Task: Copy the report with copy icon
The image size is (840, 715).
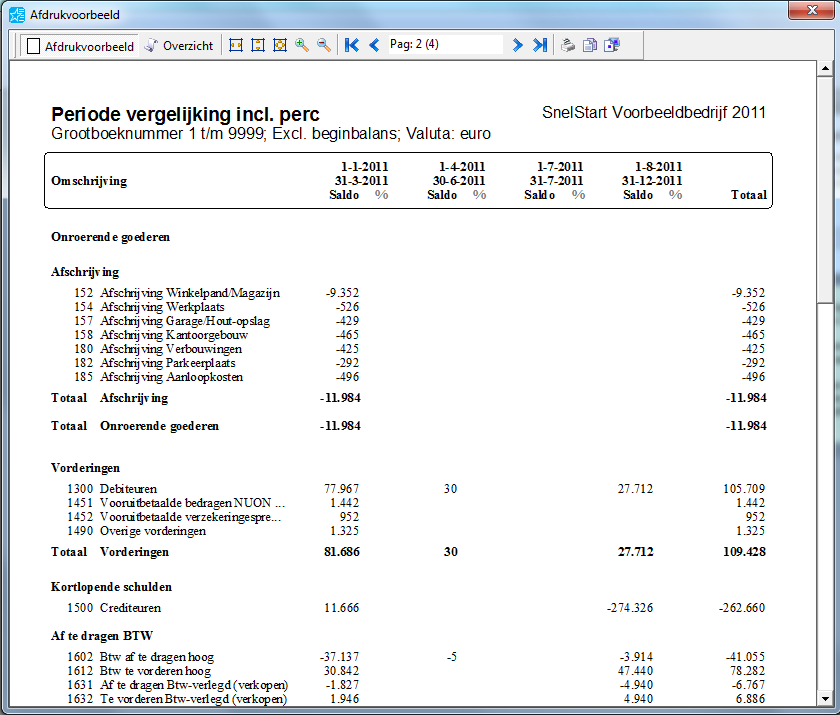Action: [x=590, y=45]
